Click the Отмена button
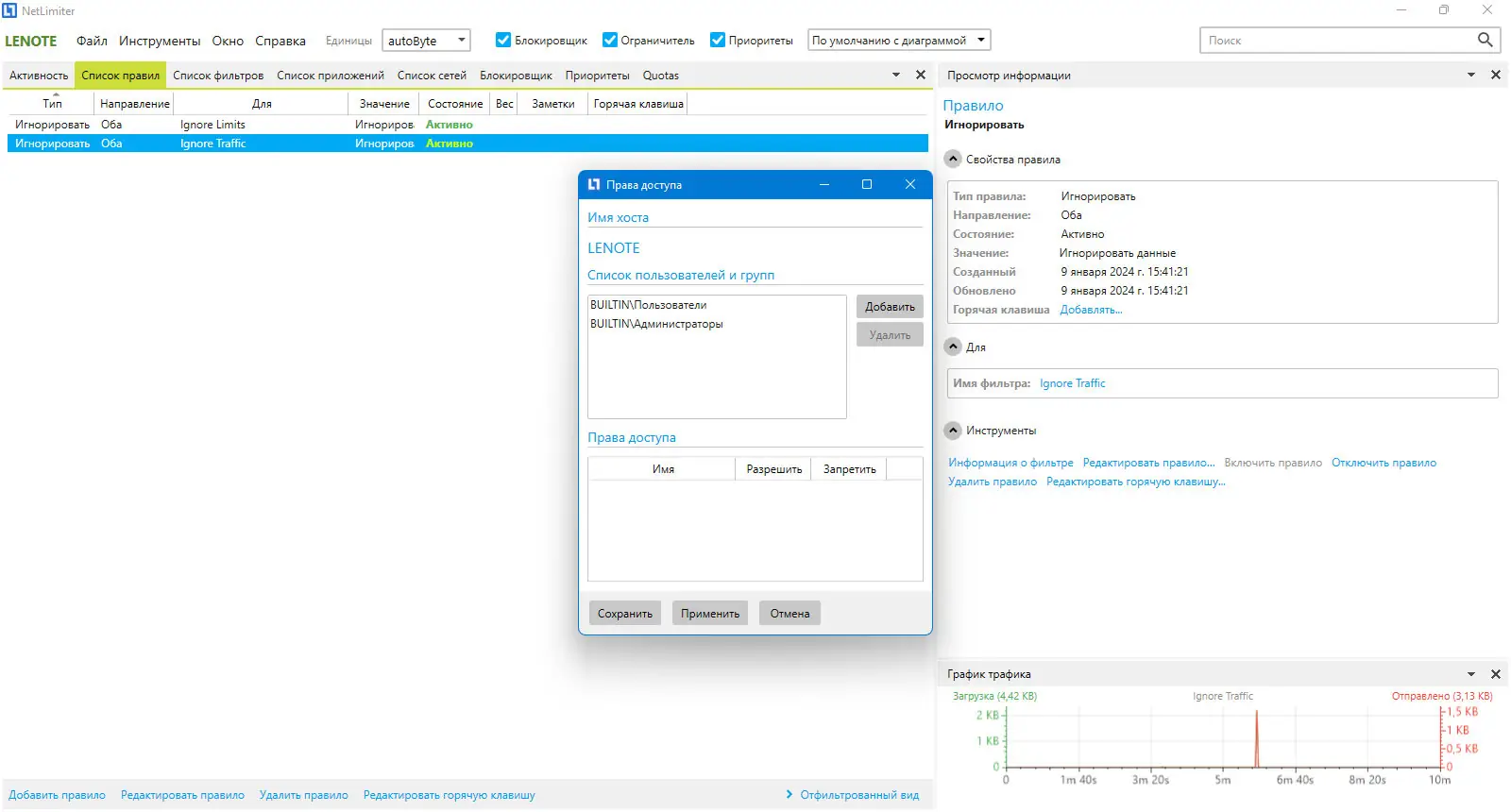 point(789,614)
